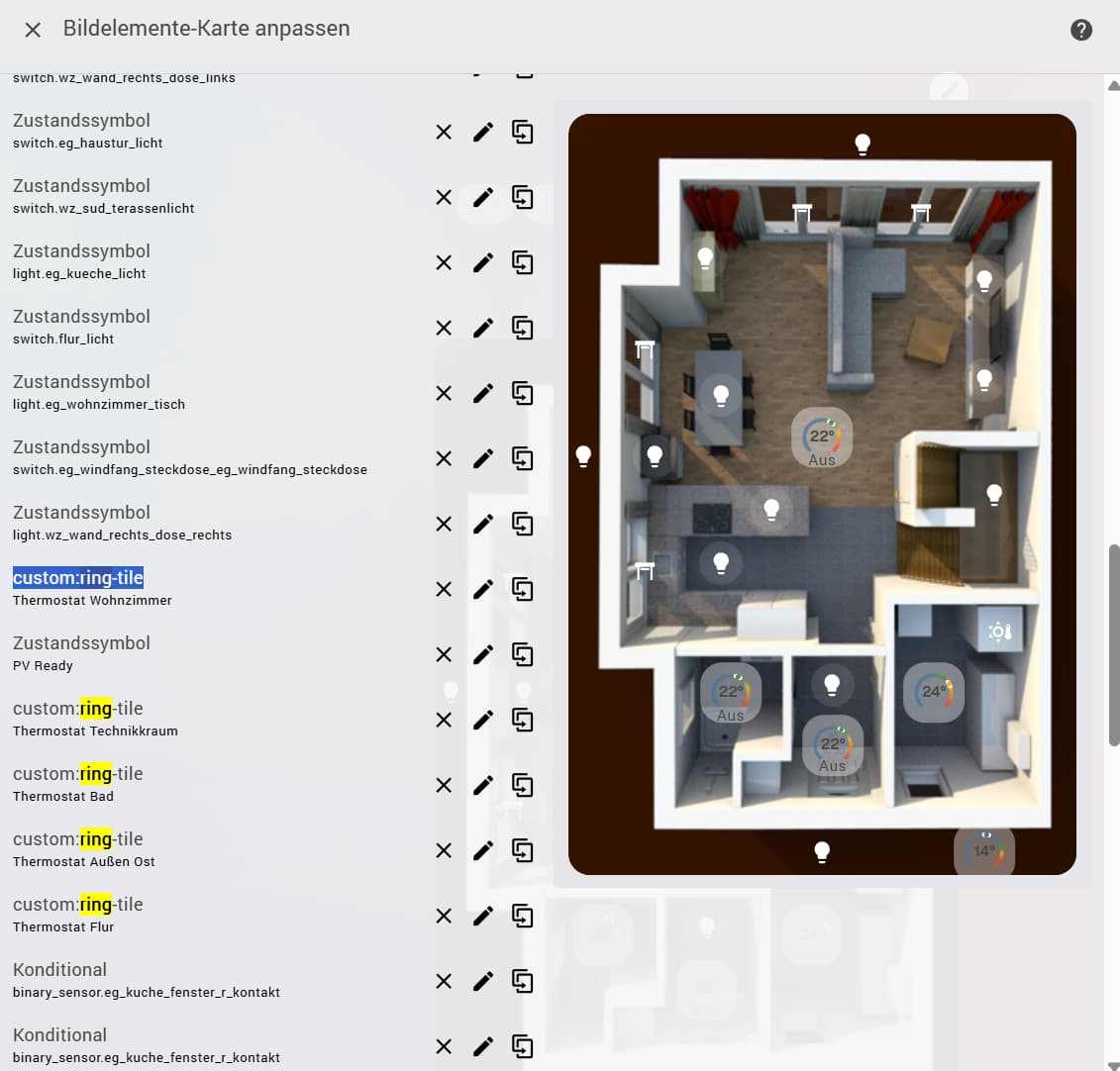Click the right vertical scrollbar thumb
The height and width of the screenshot is (1071, 1120).
click(x=1114, y=645)
